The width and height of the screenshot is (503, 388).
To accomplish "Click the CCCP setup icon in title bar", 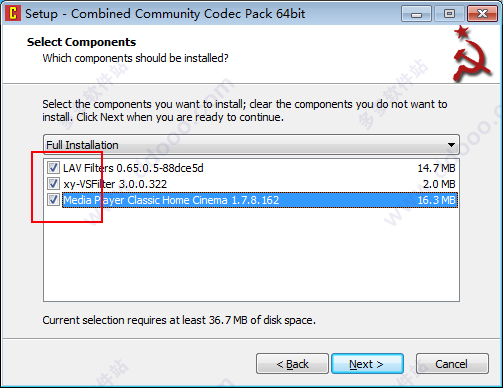I will [13, 14].
